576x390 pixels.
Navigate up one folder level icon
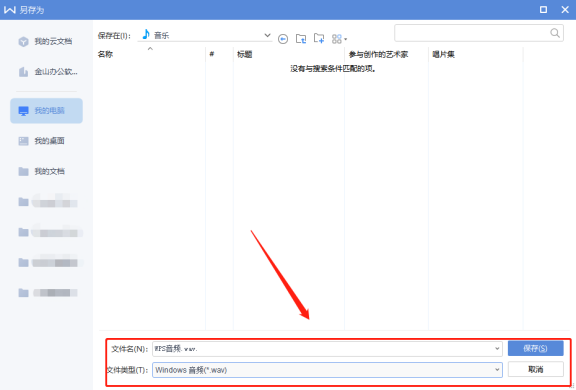[301, 39]
